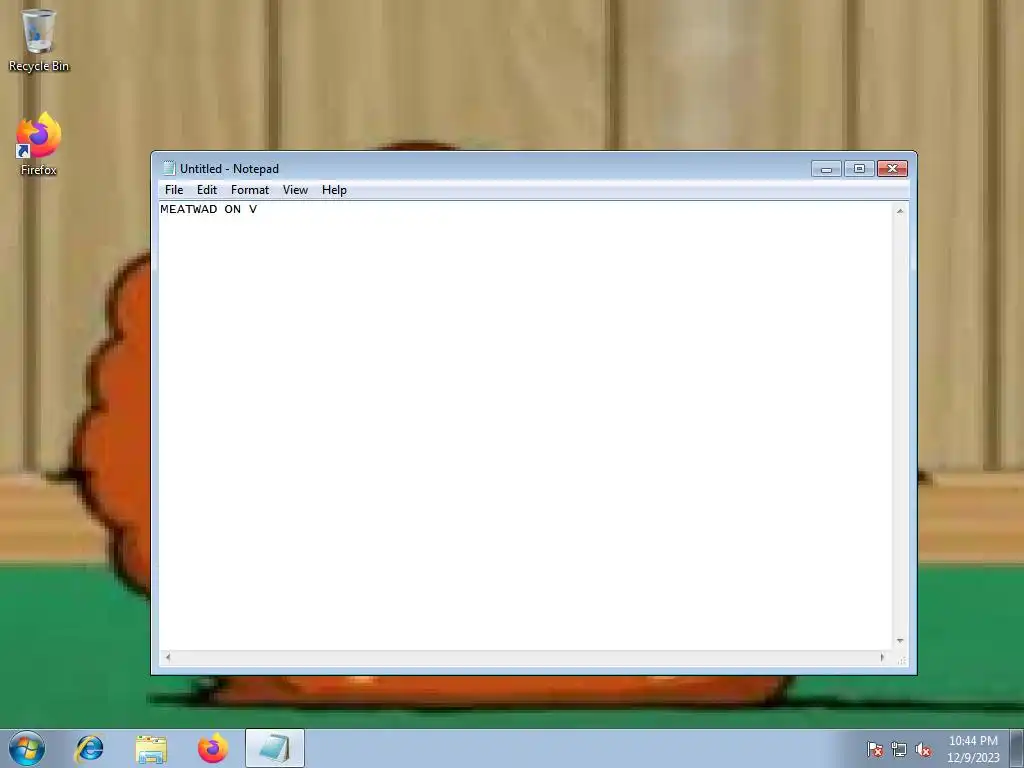1024x768 pixels.
Task: Launch Firefox from the taskbar
Action: coord(213,748)
